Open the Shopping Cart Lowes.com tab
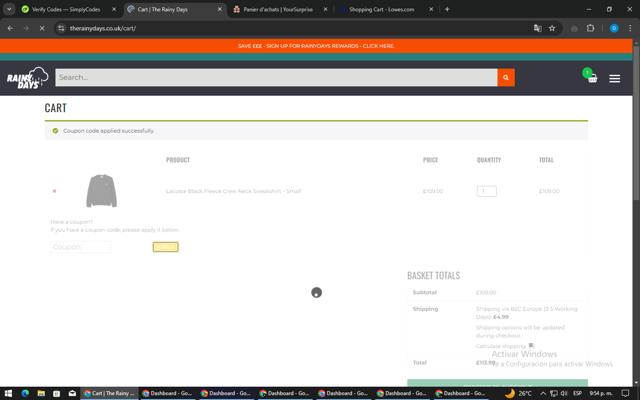 tap(381, 9)
